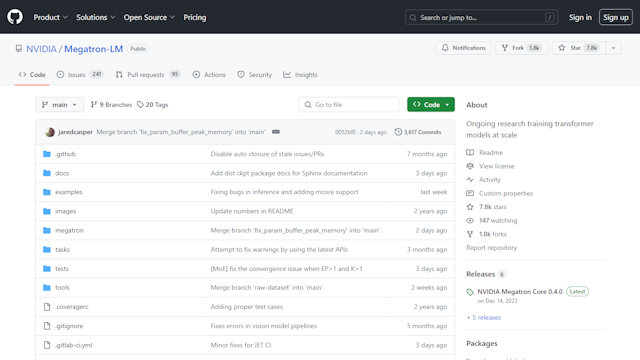The width and height of the screenshot is (640, 360).
Task: Switch to the Code tab
Action: (32, 75)
